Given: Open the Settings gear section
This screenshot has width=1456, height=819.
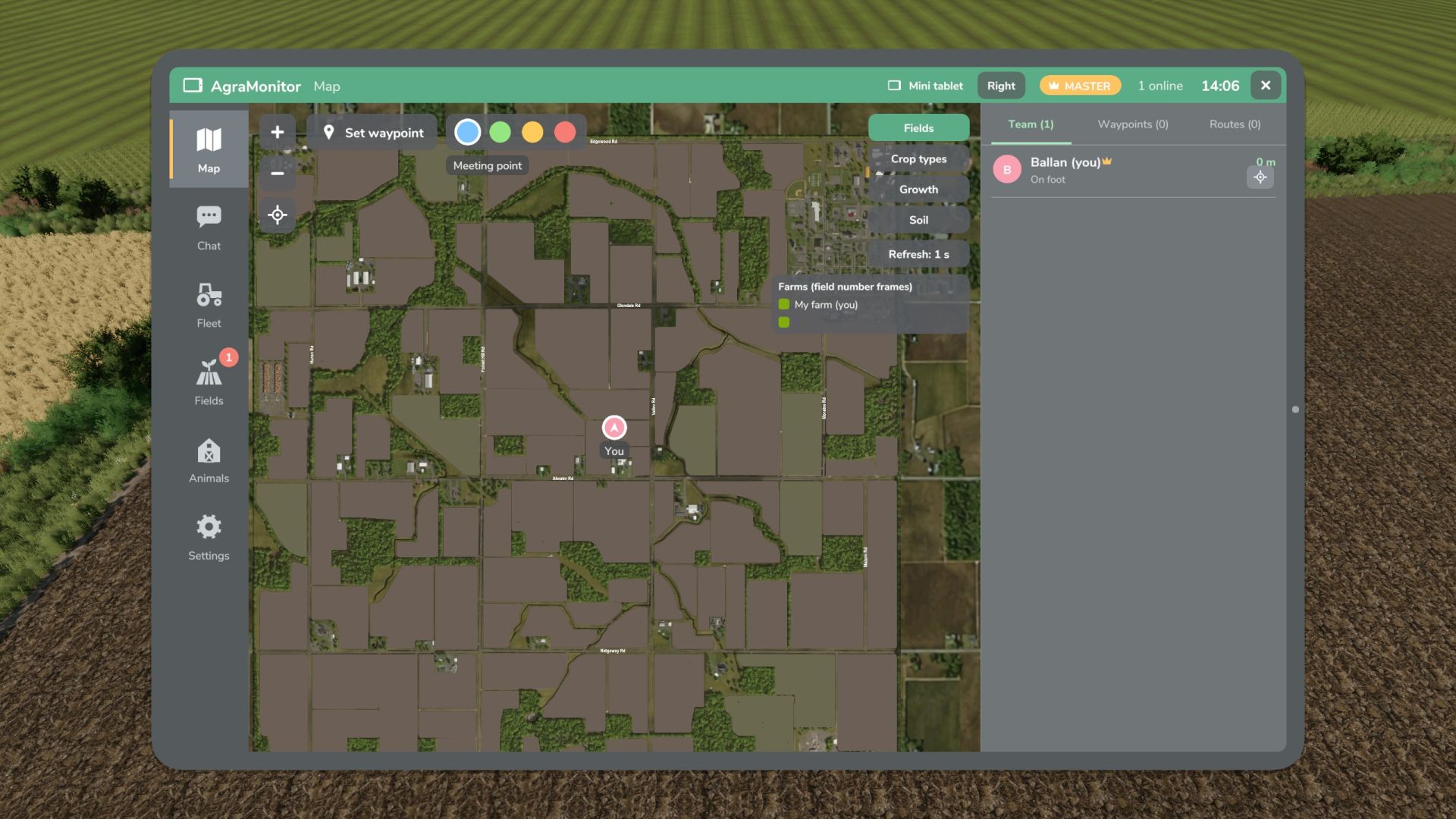Looking at the screenshot, I should [x=209, y=537].
